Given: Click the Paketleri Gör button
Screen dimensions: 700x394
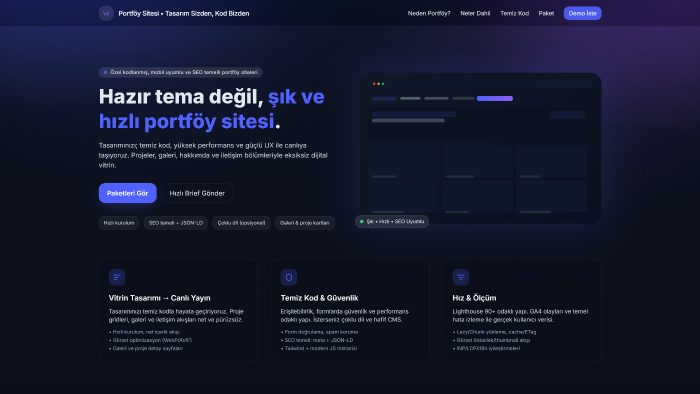Looking at the screenshot, I should click(x=128, y=193).
